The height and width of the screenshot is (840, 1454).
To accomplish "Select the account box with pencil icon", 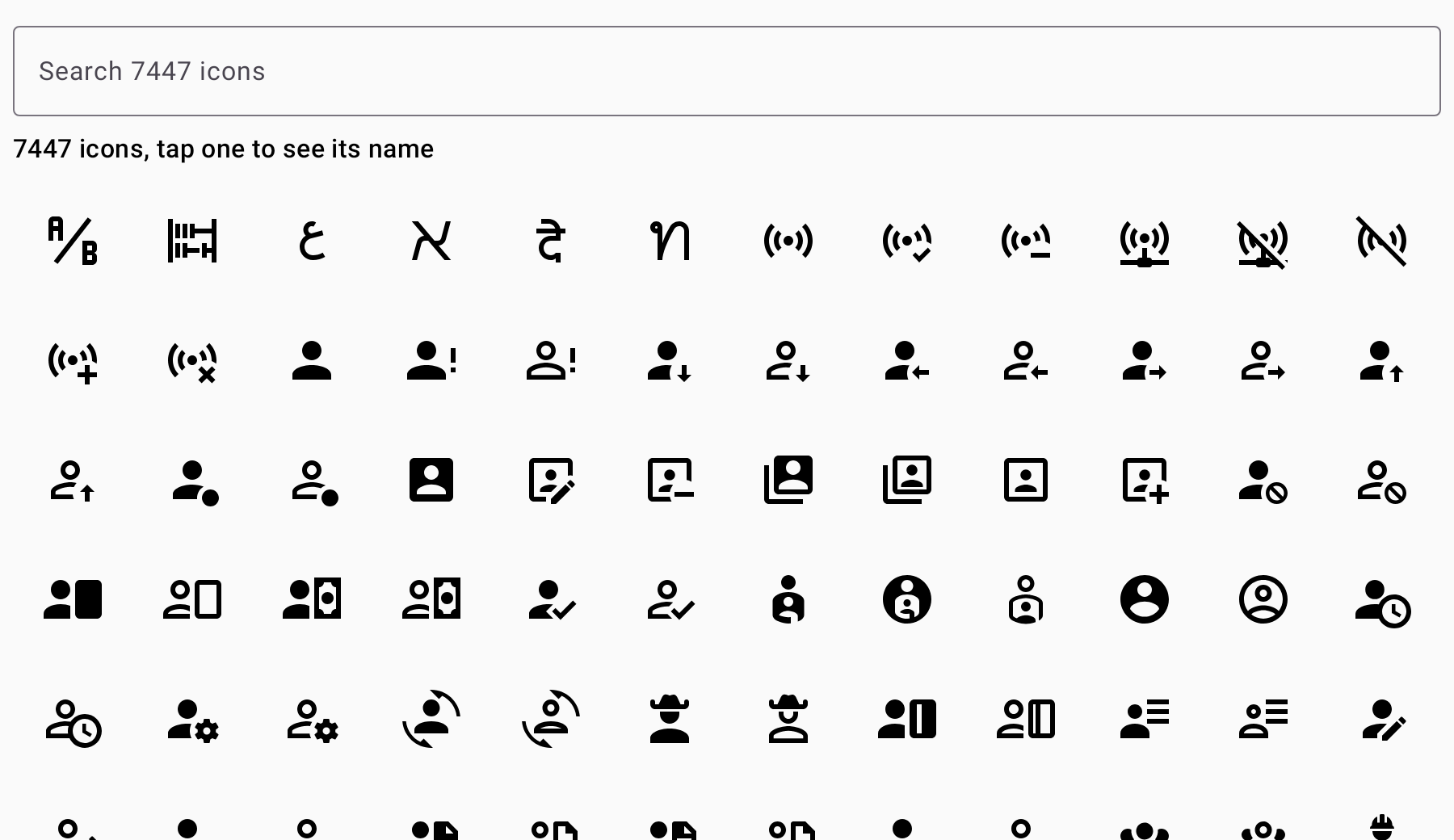I will pyautogui.click(x=552, y=481).
